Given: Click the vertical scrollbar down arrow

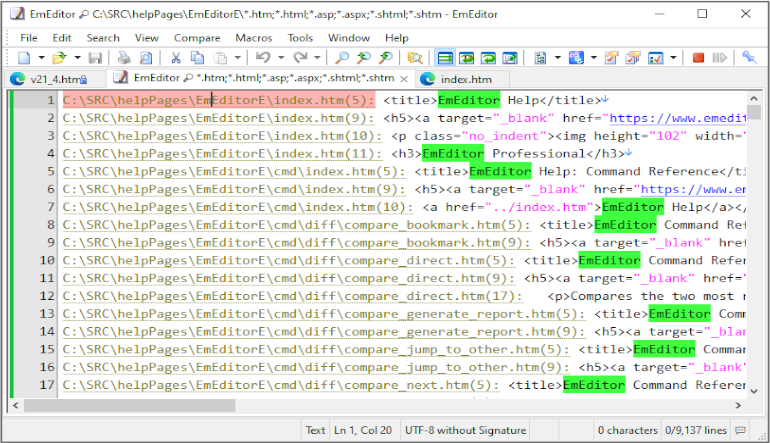Looking at the screenshot, I should tap(754, 391).
